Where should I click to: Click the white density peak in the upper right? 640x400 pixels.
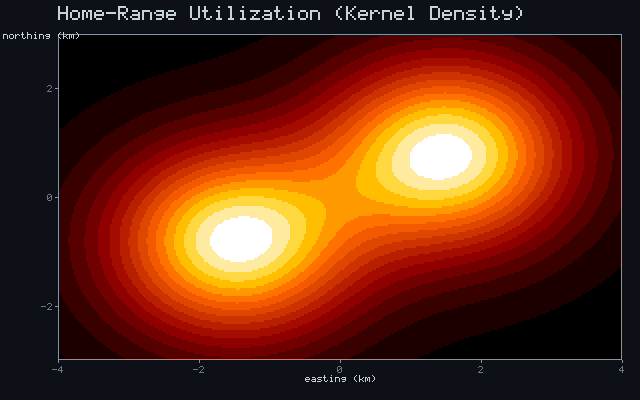[441, 157]
